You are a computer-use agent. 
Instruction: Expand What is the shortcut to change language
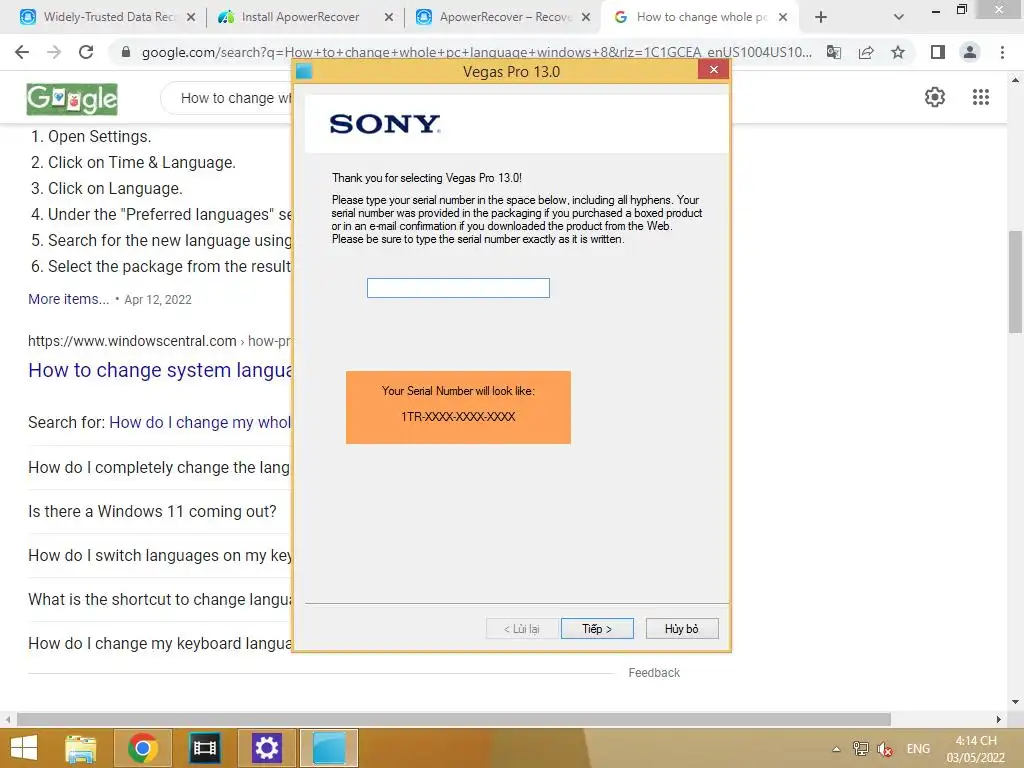[x=159, y=600]
